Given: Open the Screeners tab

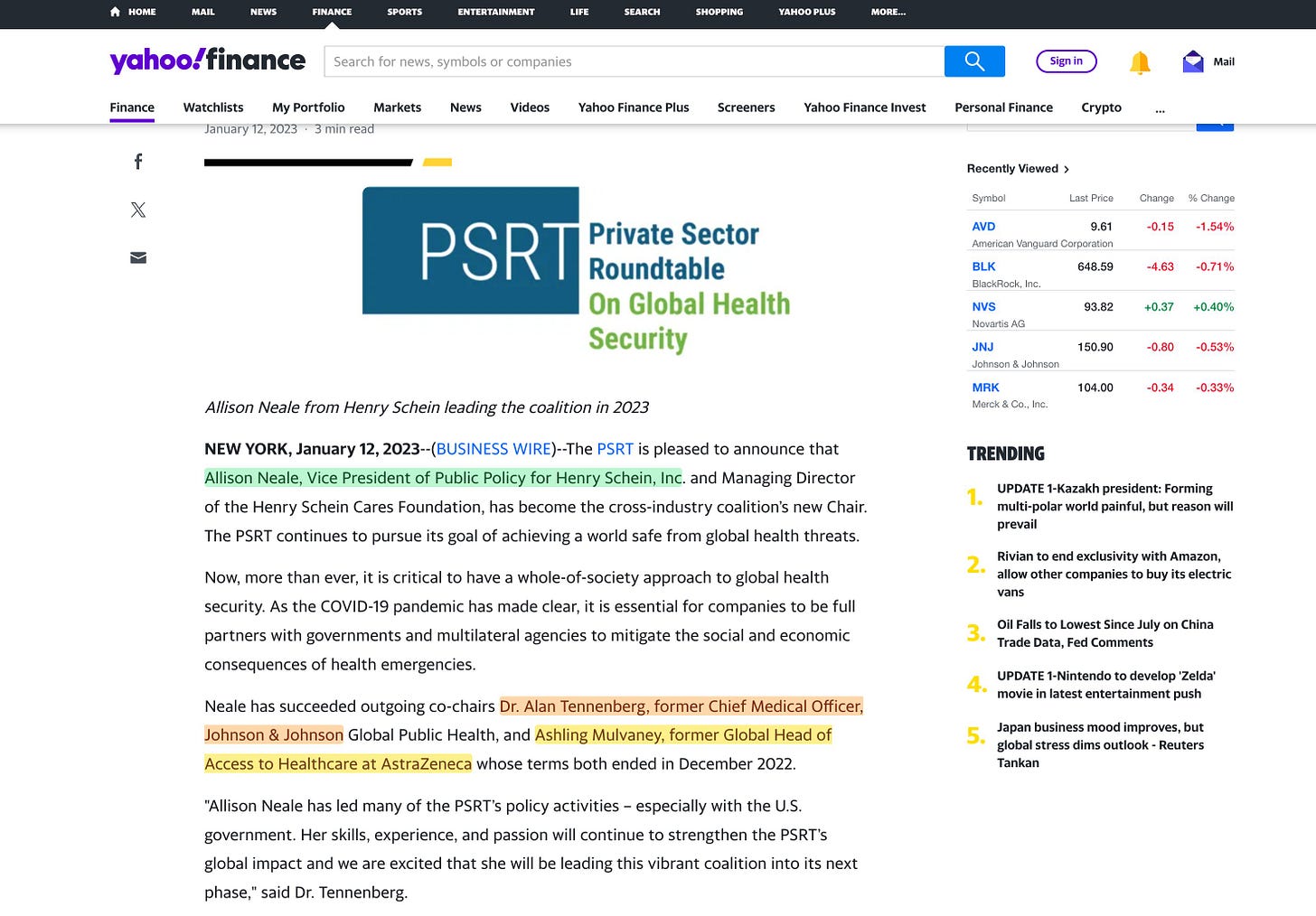Looking at the screenshot, I should (x=746, y=107).
